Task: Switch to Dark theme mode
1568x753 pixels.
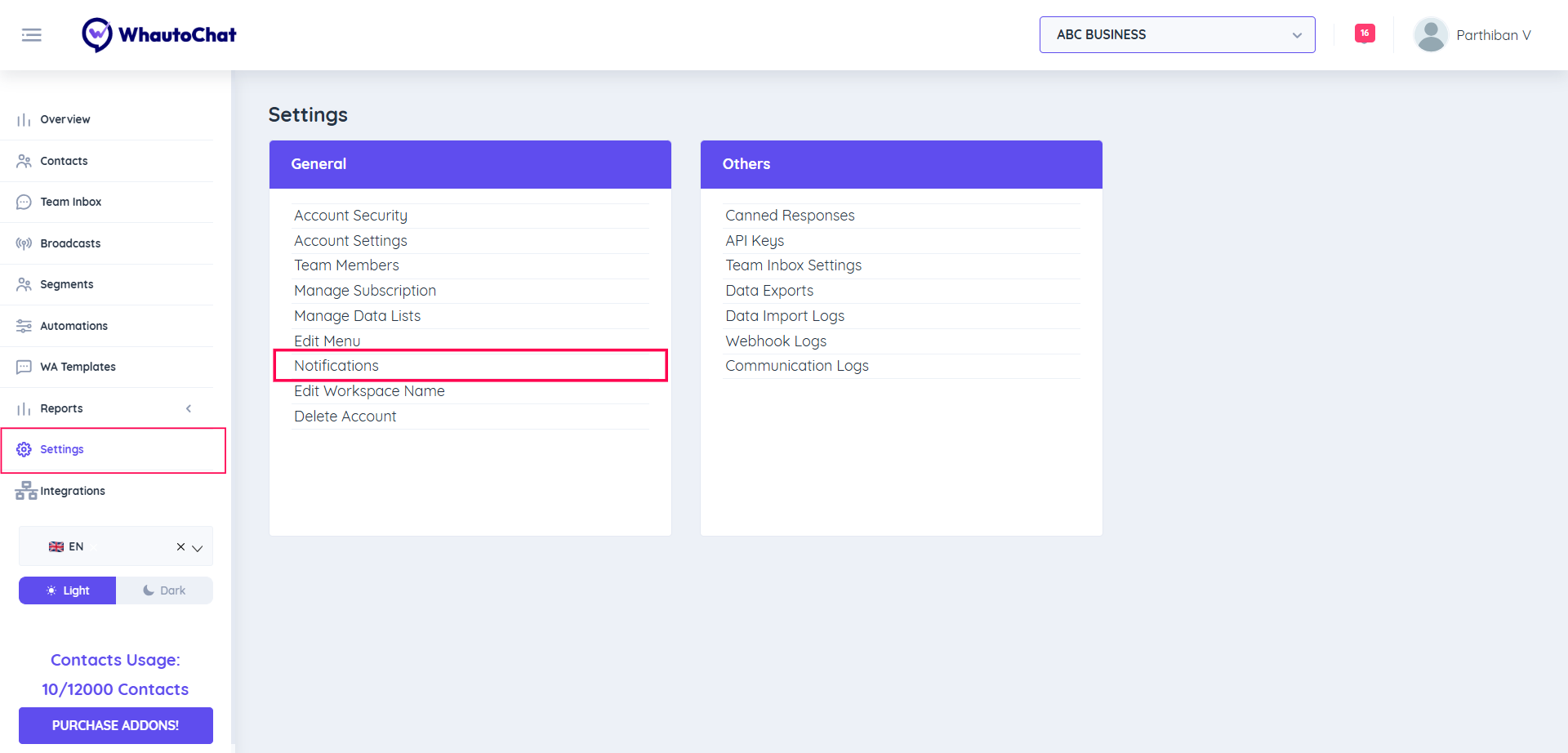Action: (164, 590)
